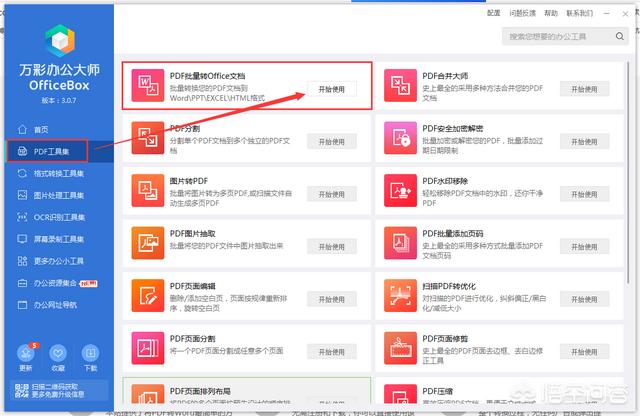Start PDF图片抽取 with 开始使用
Viewport: 640px width, 416px height.
[x=331, y=247]
